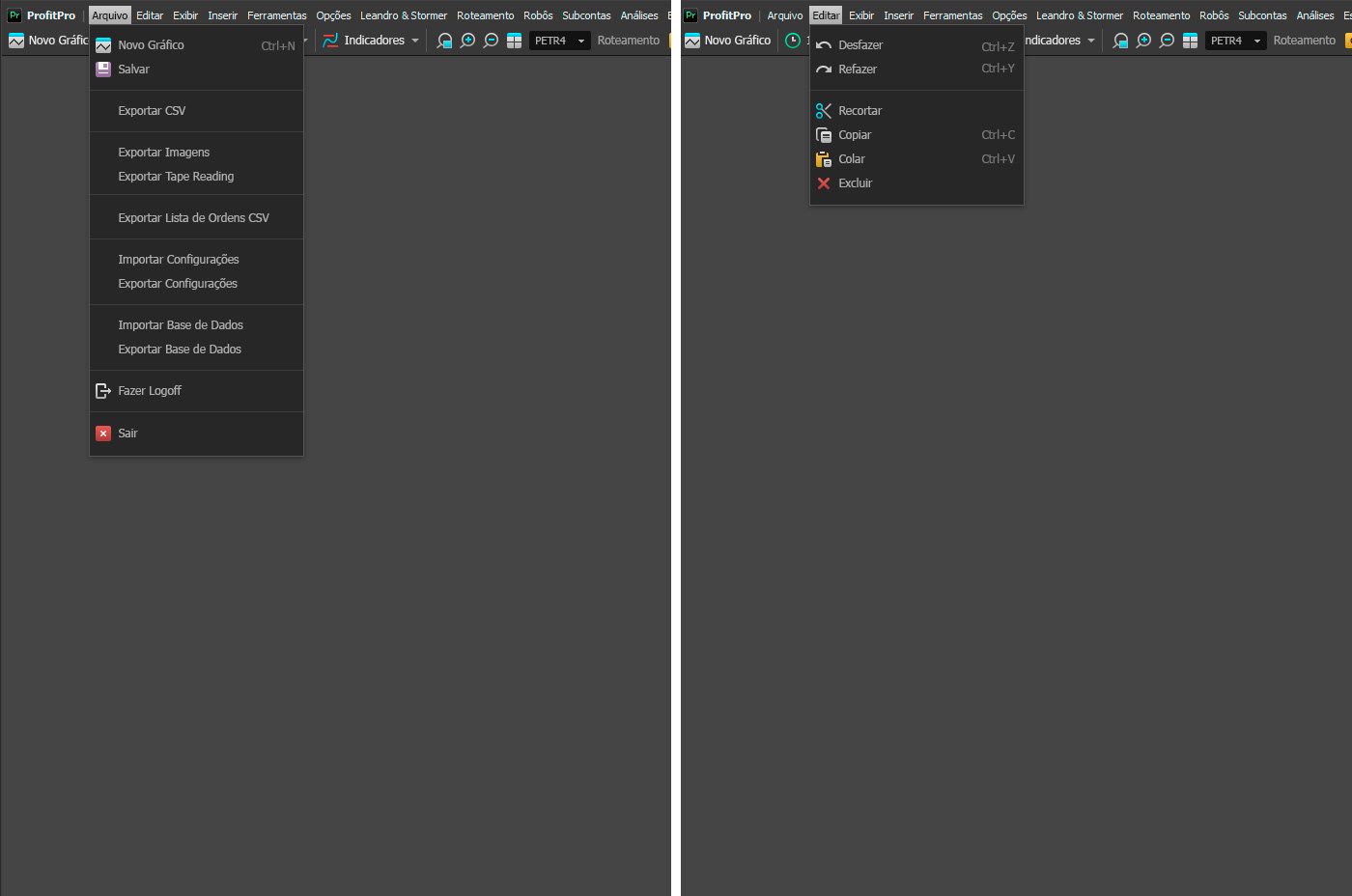This screenshot has width=1352, height=896.
Task: Open the Robôs menu in the right window
Action: [1214, 15]
